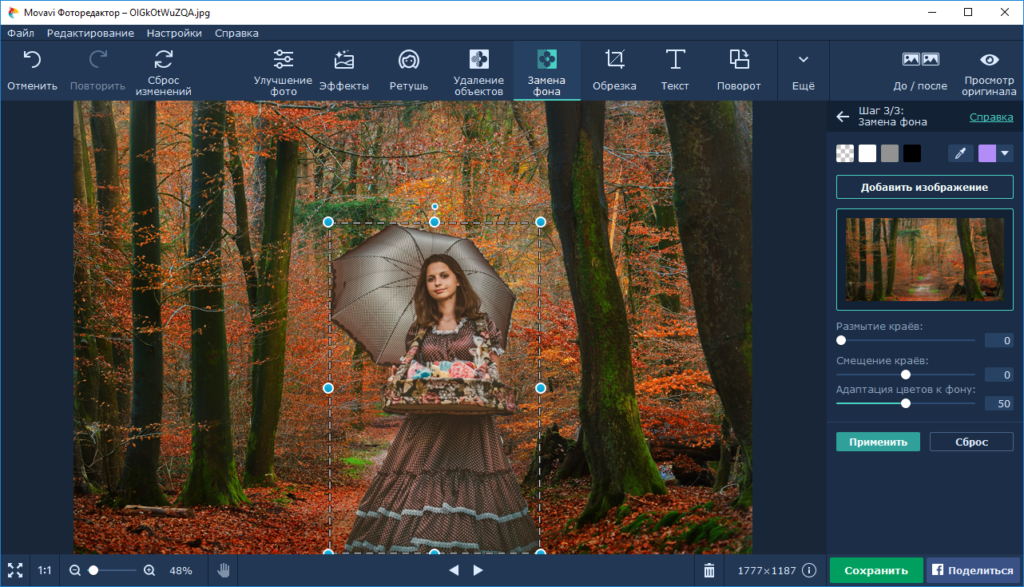Viewport: 1024px width, 587px height.
Task: Open the Файл menu
Action: tap(20, 33)
